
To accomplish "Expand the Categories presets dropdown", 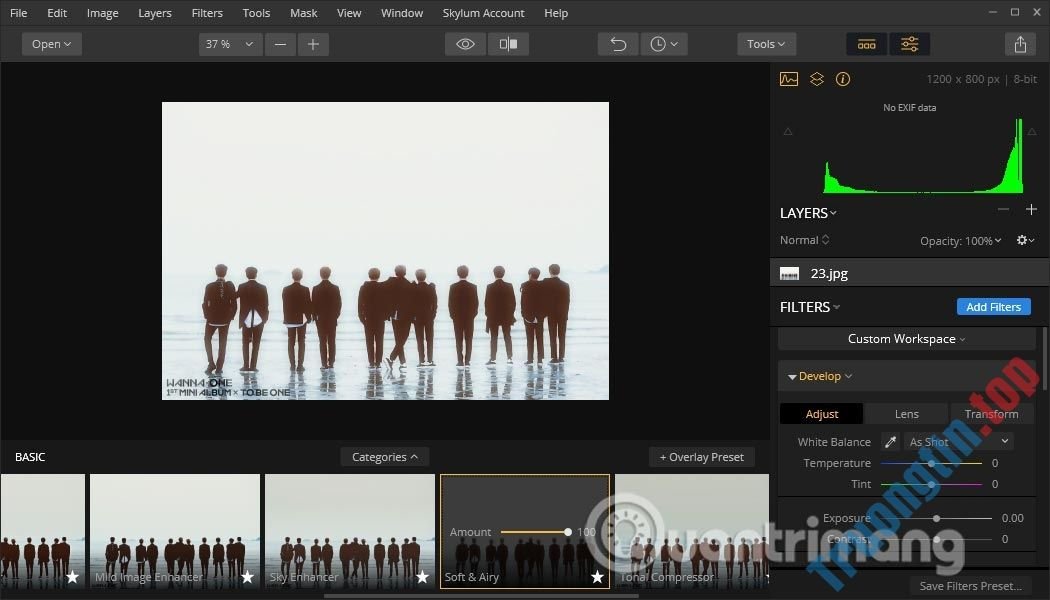I will (385, 457).
